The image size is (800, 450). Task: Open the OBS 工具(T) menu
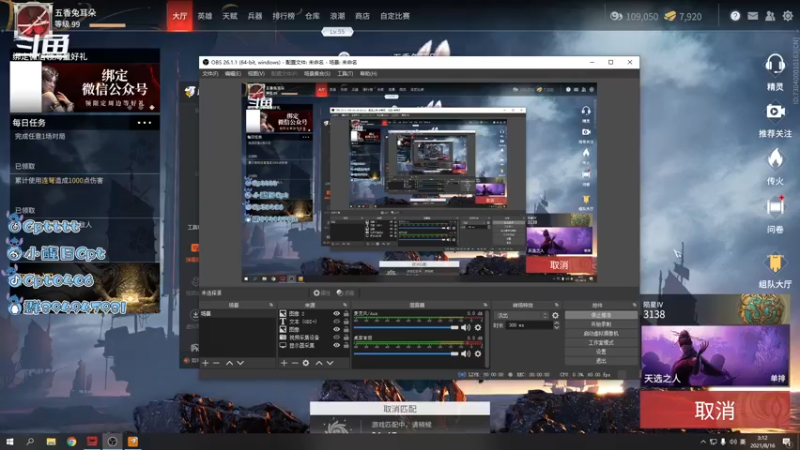345,74
